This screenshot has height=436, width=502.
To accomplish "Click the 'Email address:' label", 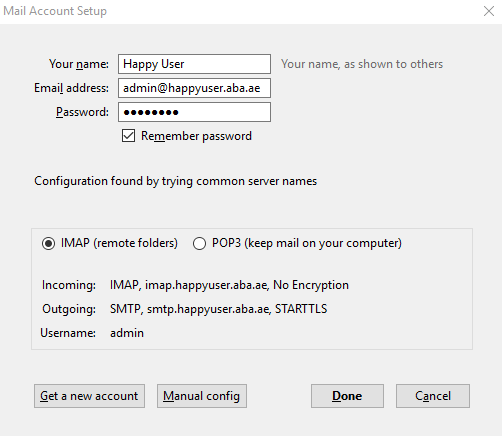I will pyautogui.click(x=71, y=88).
